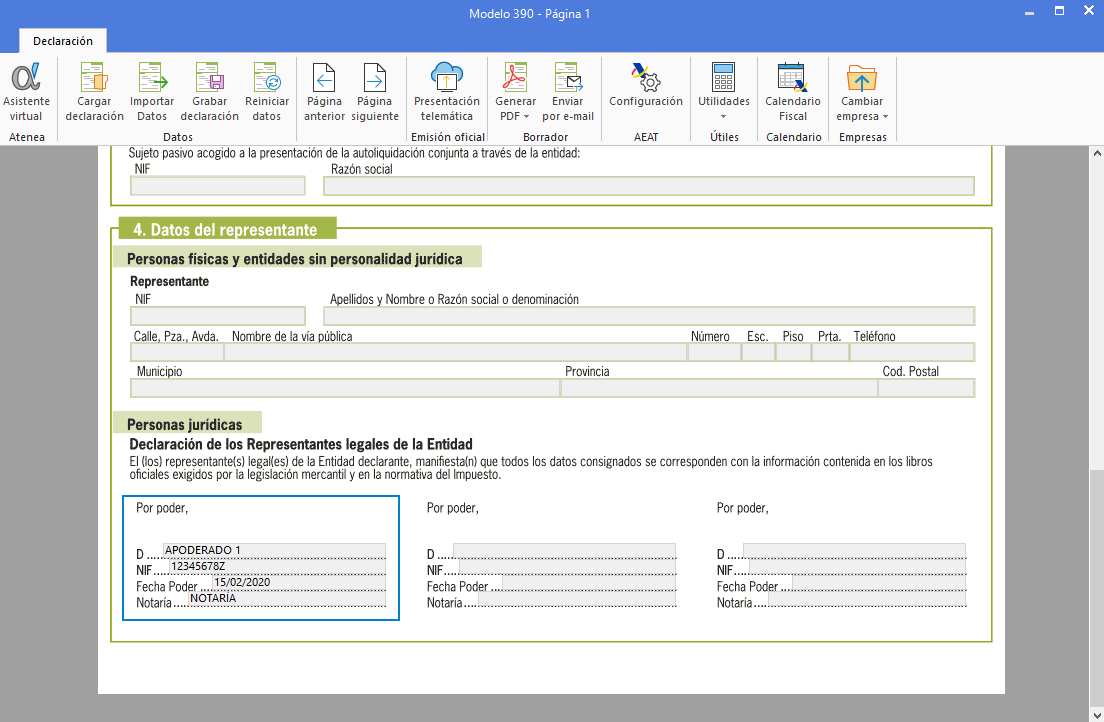The width and height of the screenshot is (1104, 722).
Task: Click Notaría field containing NOTARIA
Action: tap(287, 599)
